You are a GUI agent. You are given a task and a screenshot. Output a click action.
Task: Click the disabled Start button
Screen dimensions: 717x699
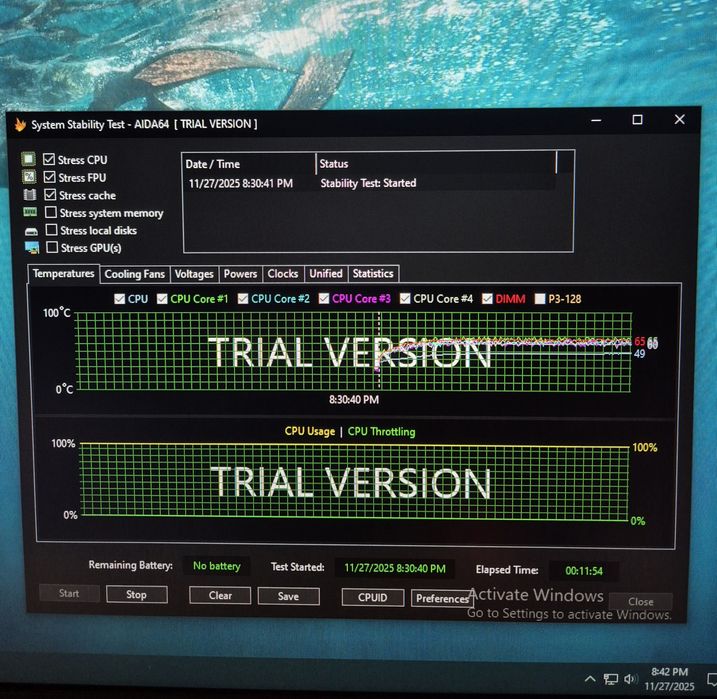click(69, 593)
